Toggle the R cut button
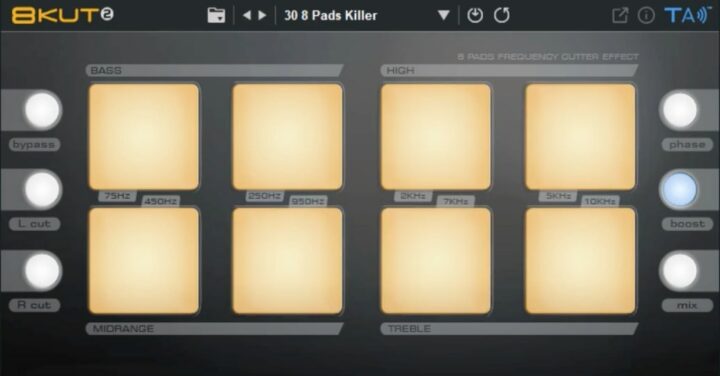Screen dimensions: 720x376 coord(42,270)
